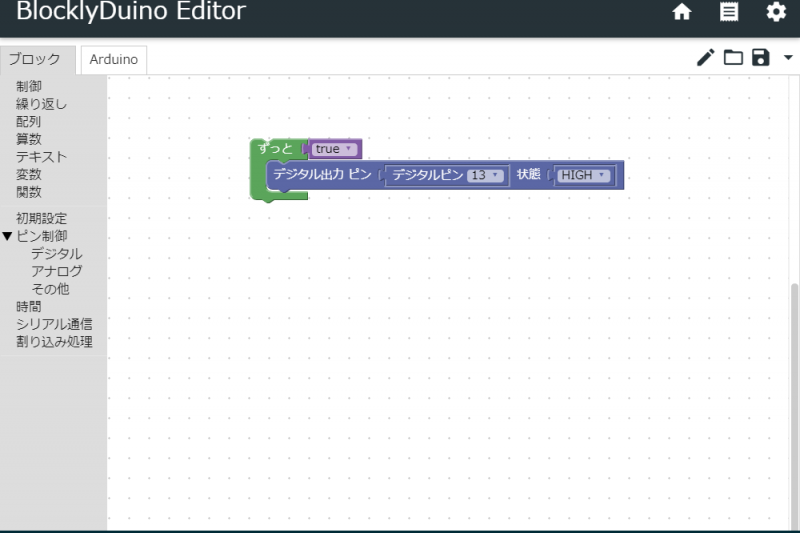
Task: Expand the save options dropdown arrow
Action: coord(788,58)
